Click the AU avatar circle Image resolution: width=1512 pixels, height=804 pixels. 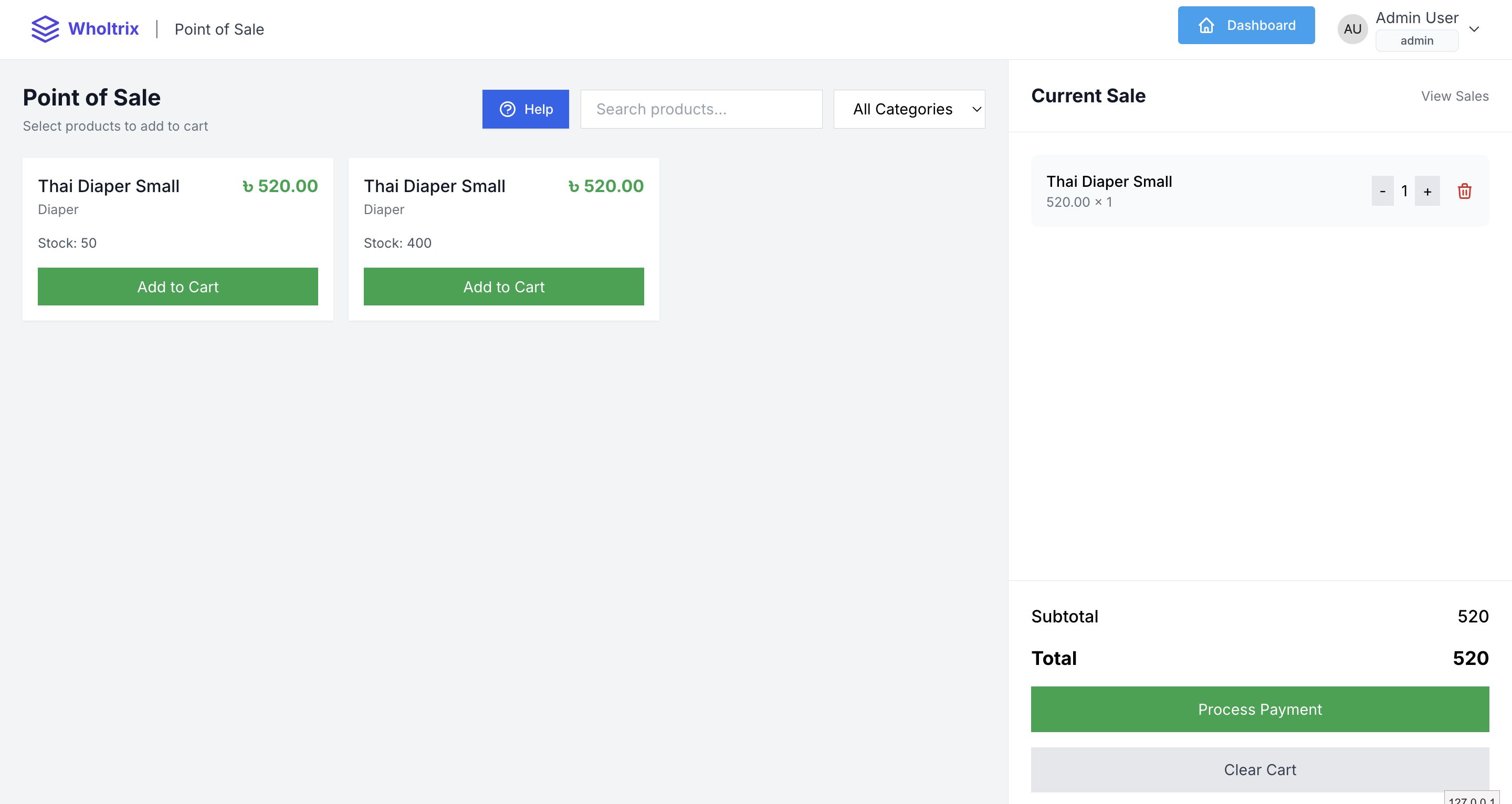(x=1352, y=29)
